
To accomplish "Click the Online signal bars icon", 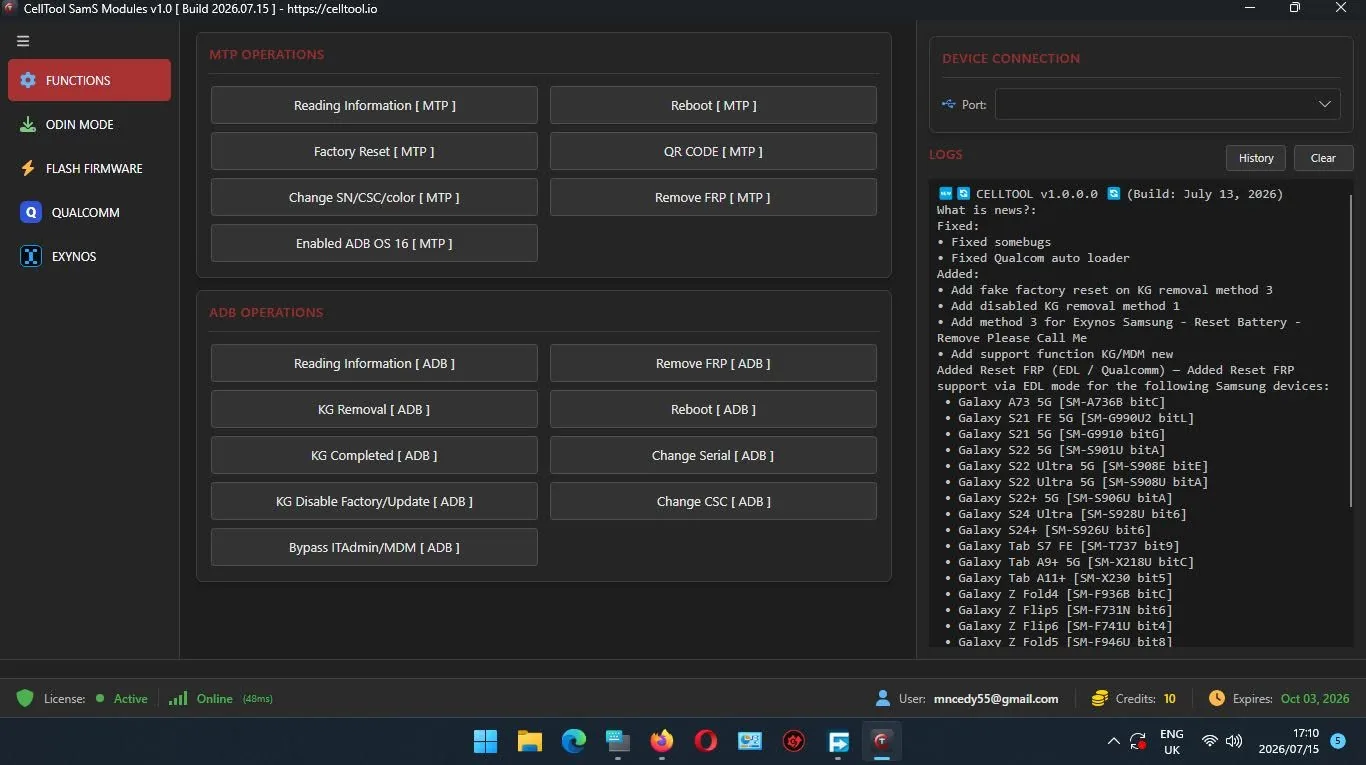I will pyautogui.click(x=178, y=698).
